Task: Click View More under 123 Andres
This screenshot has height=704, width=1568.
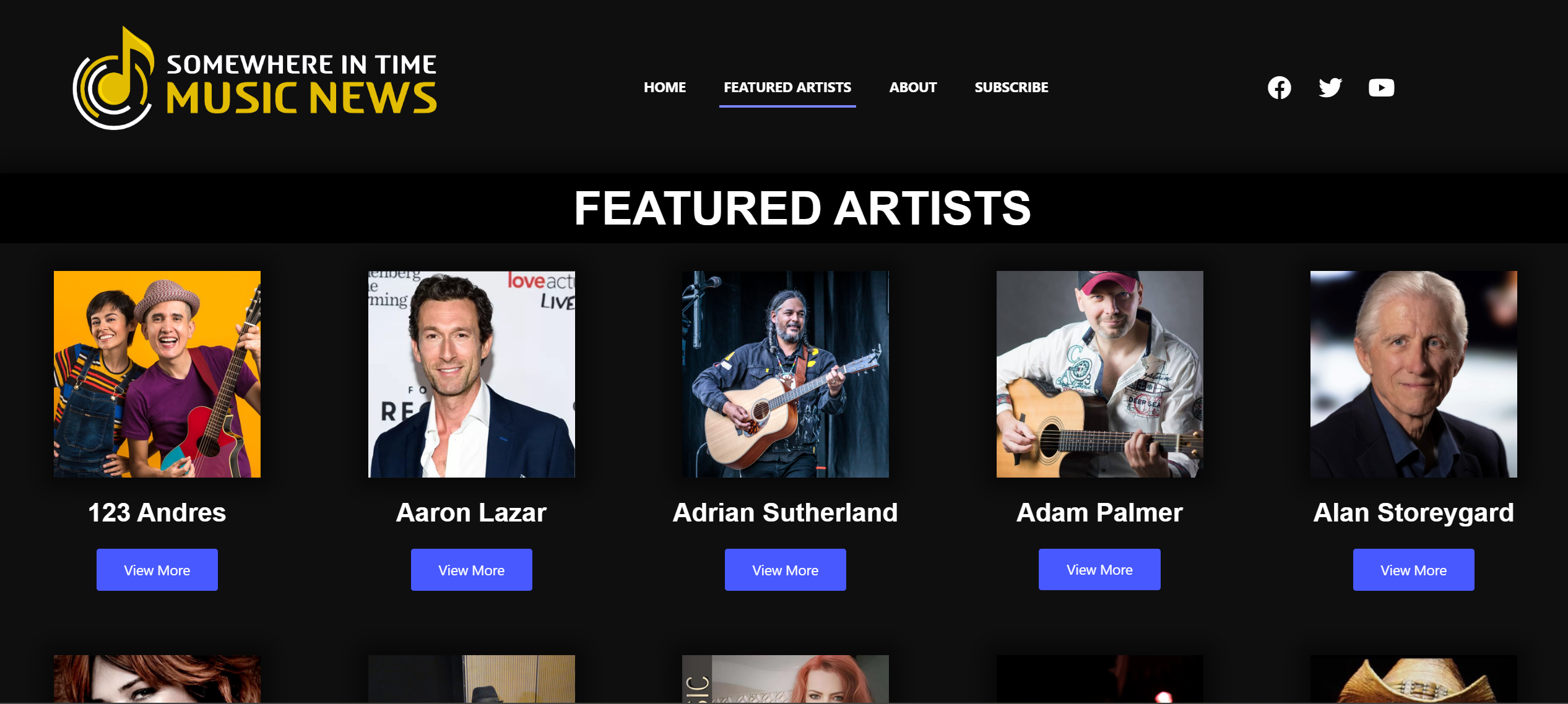Action: [157, 570]
